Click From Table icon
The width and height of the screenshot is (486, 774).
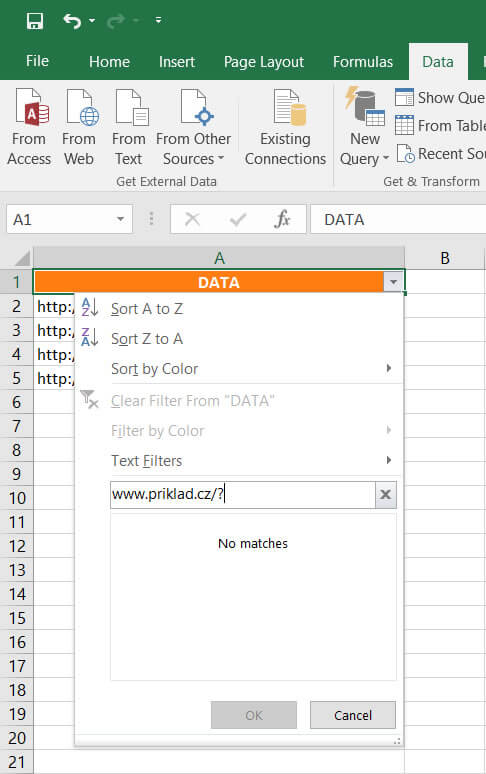point(404,124)
